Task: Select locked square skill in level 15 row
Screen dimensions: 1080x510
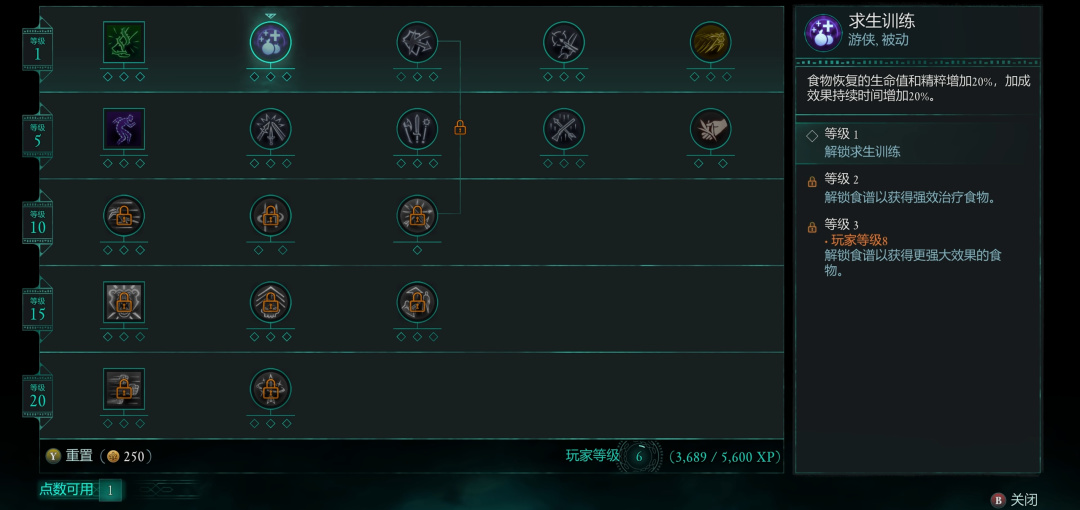Action: coord(124,303)
